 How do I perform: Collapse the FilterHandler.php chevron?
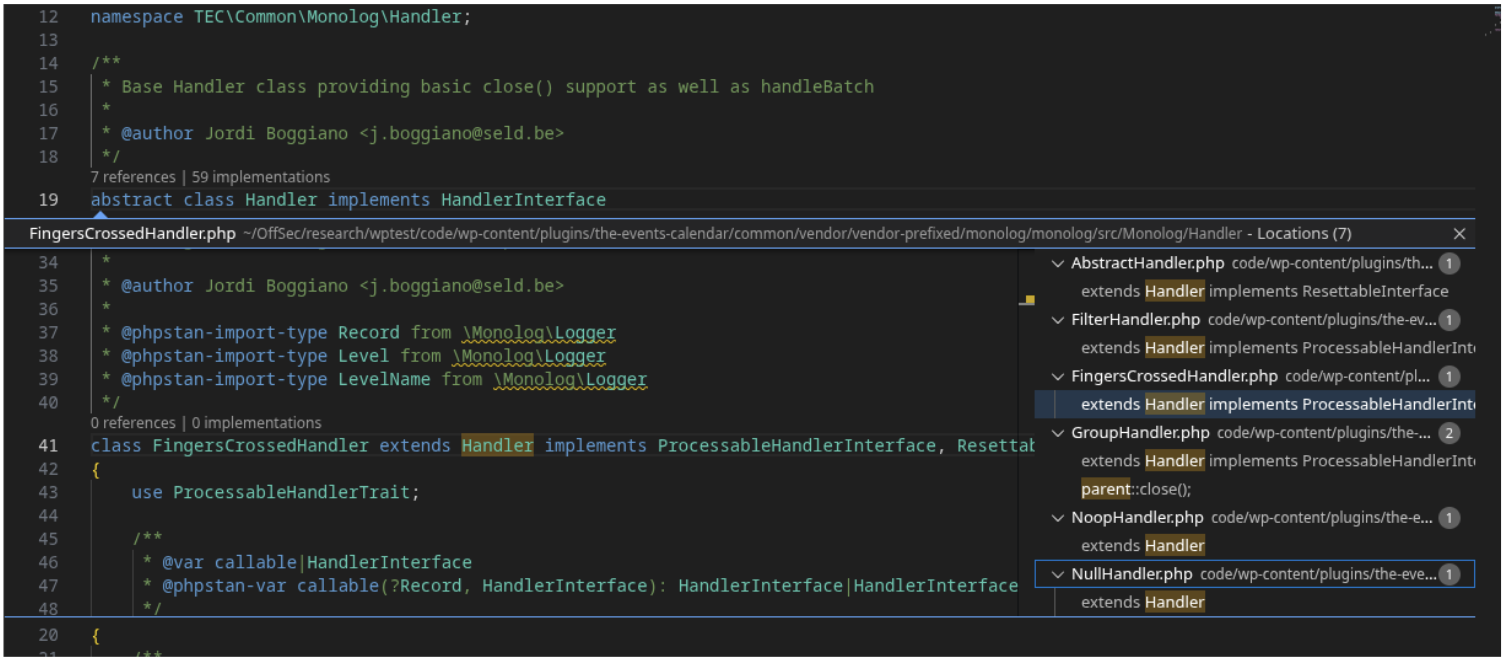pos(1058,320)
